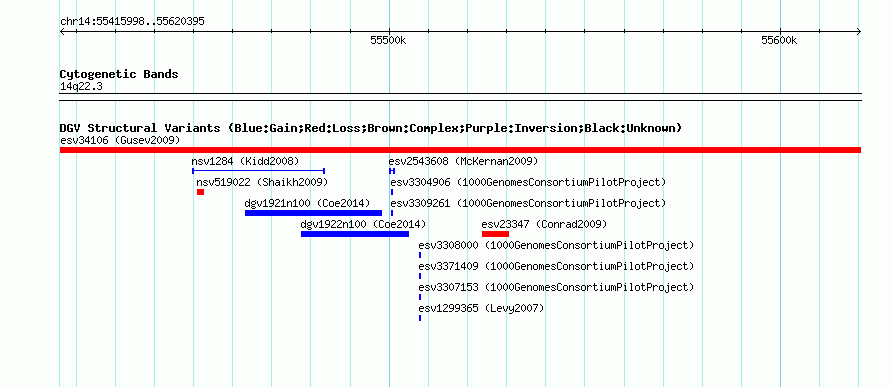Click the dgv1921n100 (Coe2014) label
Viewport: 890px width, 387px height.
click(x=307, y=203)
